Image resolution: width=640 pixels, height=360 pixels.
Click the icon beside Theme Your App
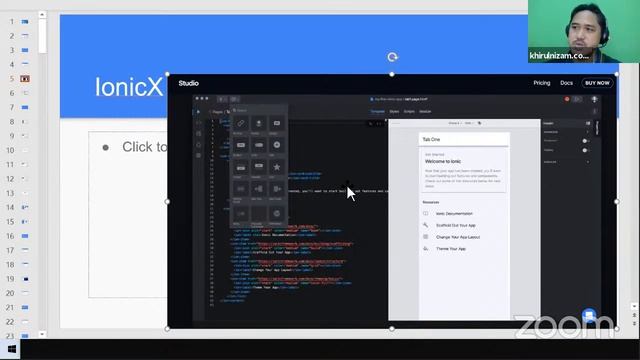[x=426, y=249]
